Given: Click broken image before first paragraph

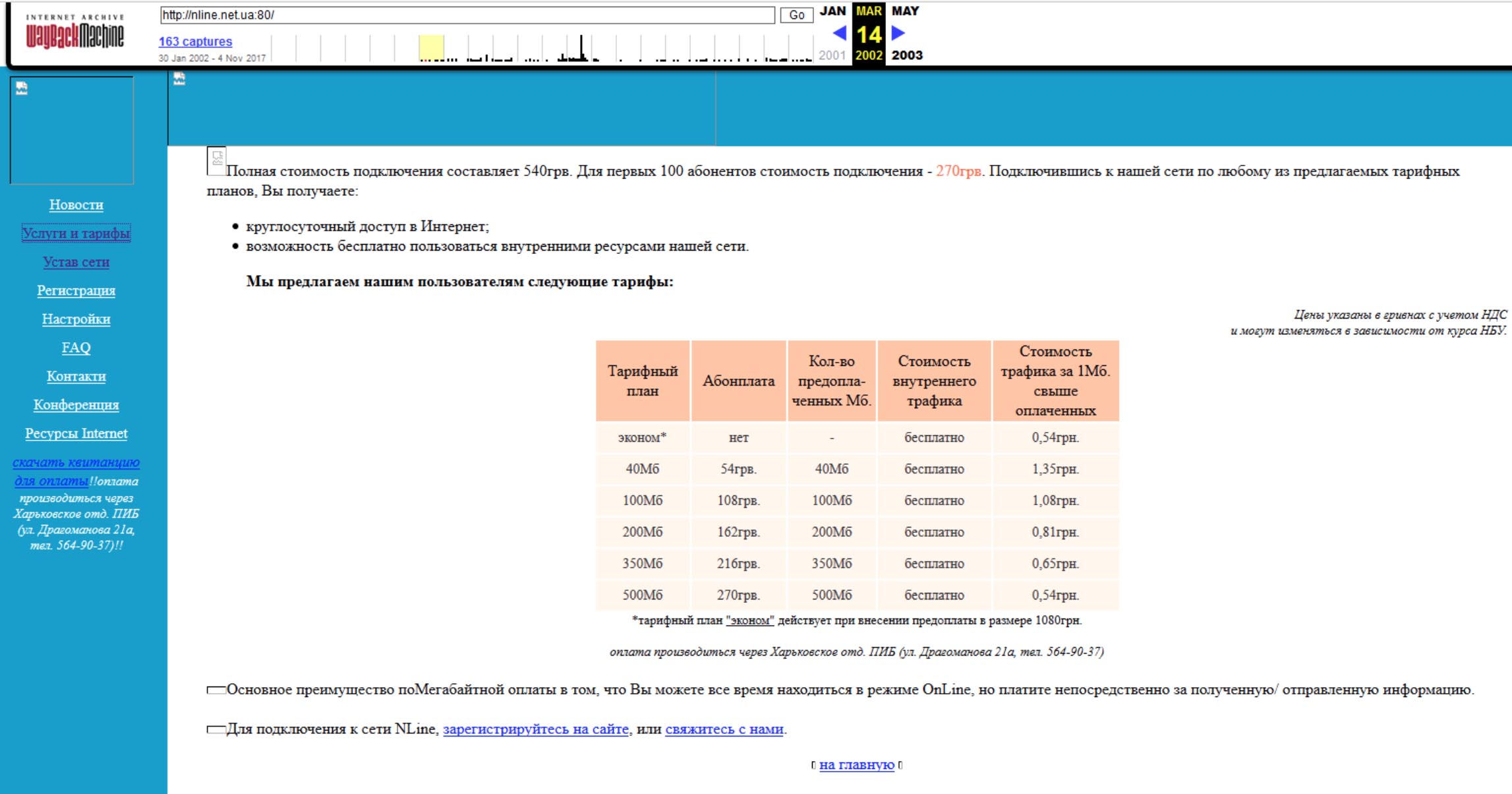Looking at the screenshot, I should 216,160.
